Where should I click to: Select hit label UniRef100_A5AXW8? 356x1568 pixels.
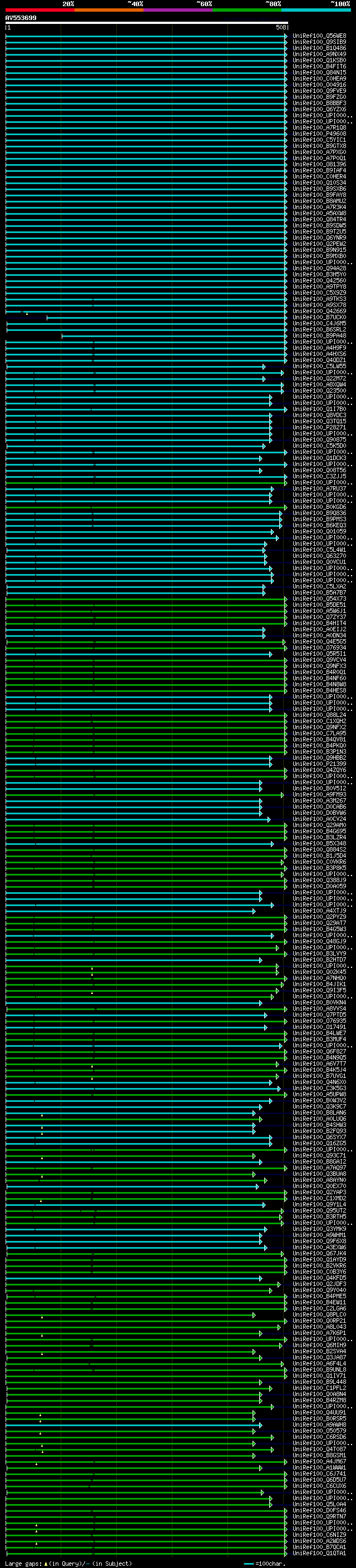tap(319, 213)
